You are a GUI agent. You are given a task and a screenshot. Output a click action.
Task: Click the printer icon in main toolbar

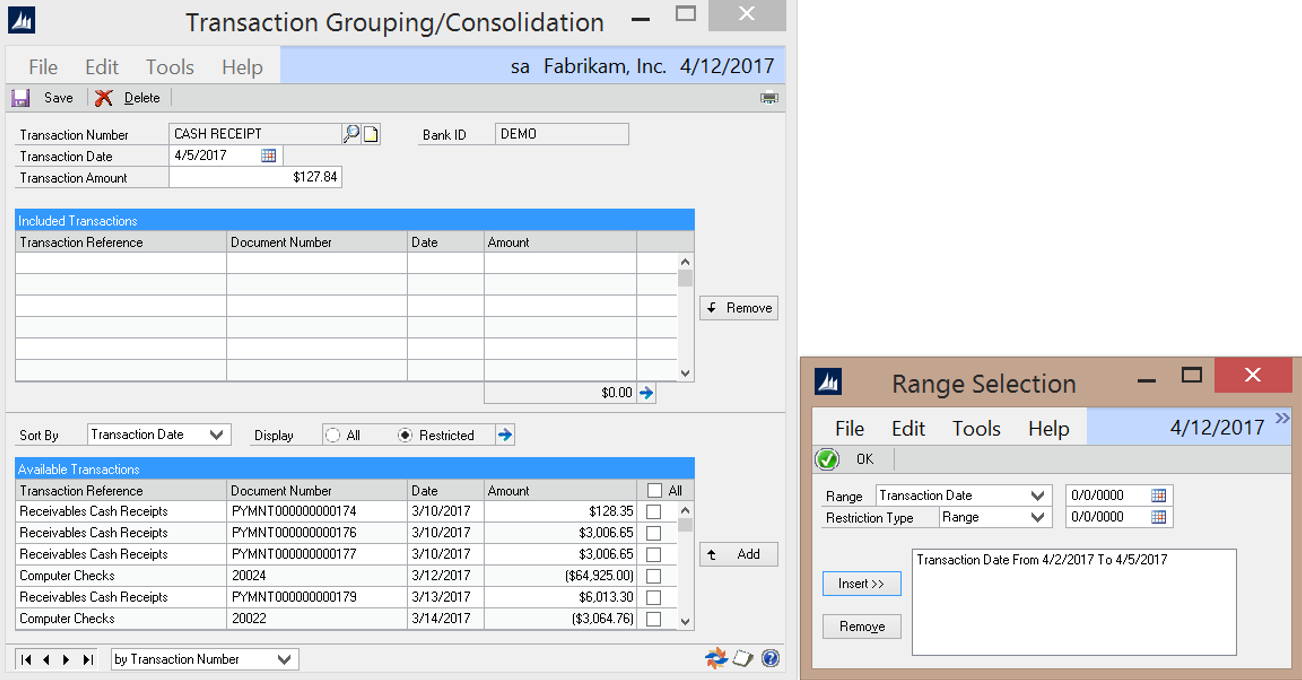[x=769, y=98]
